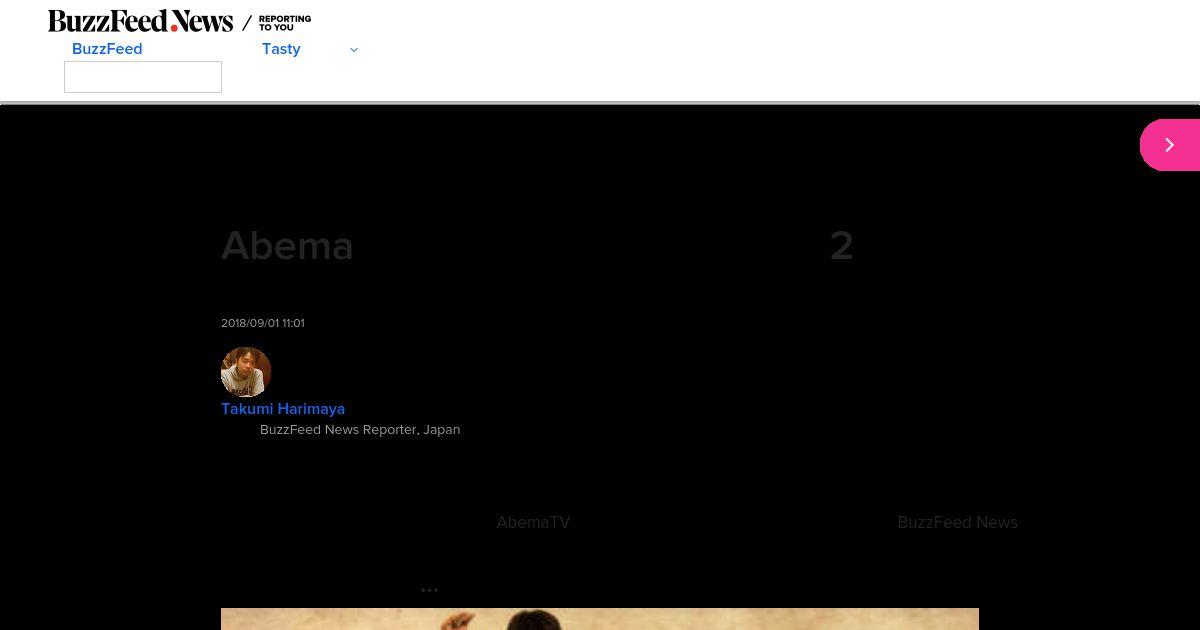Click BuzzFeed News text in the subtitle
Viewport: 1200px width, 630px height.
click(957, 522)
